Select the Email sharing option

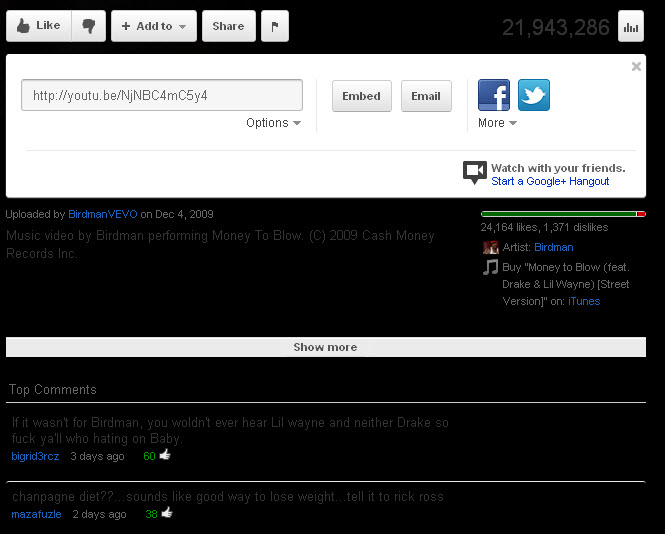(426, 96)
